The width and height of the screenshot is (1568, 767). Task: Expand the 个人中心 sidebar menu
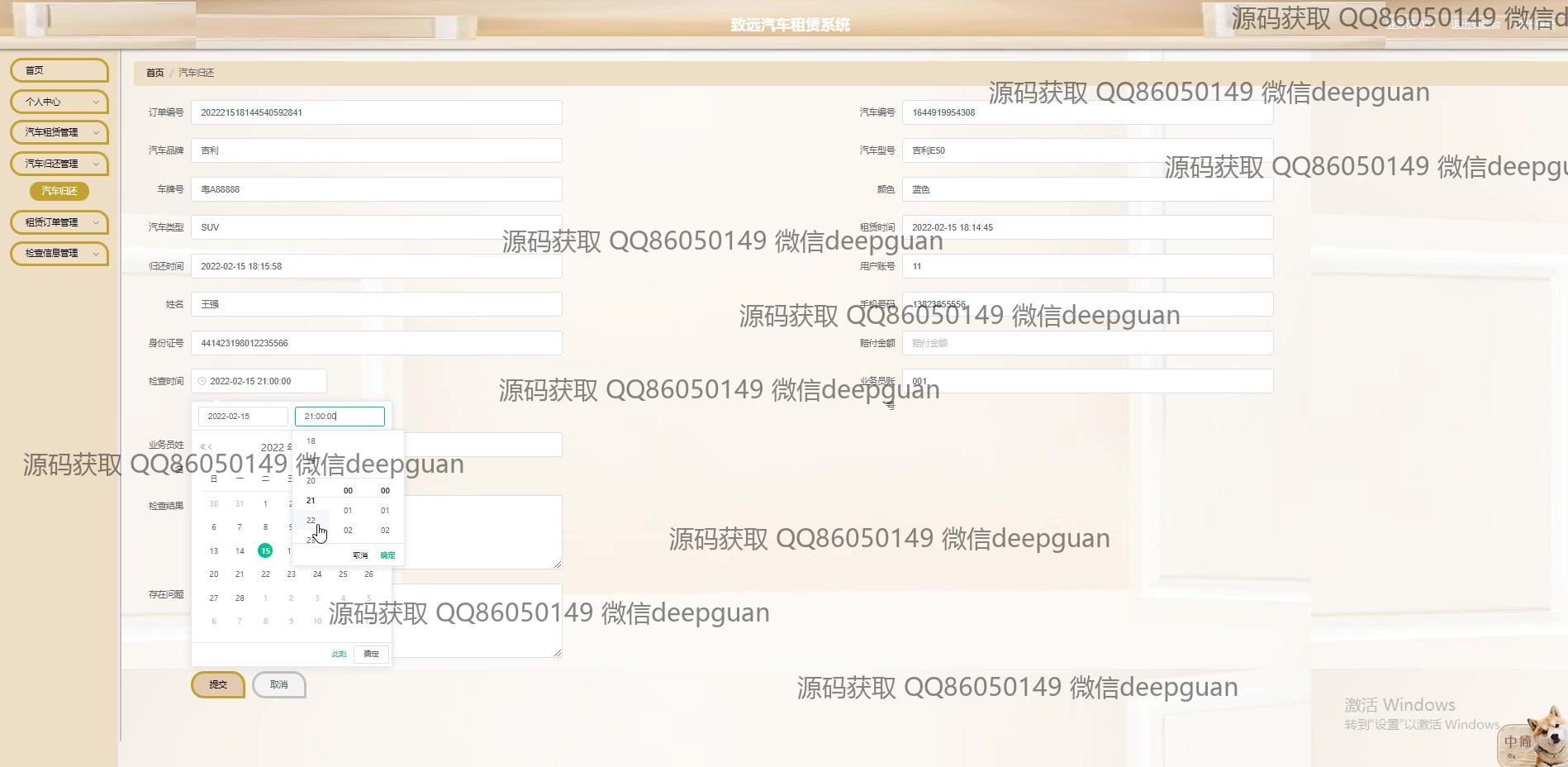59,102
